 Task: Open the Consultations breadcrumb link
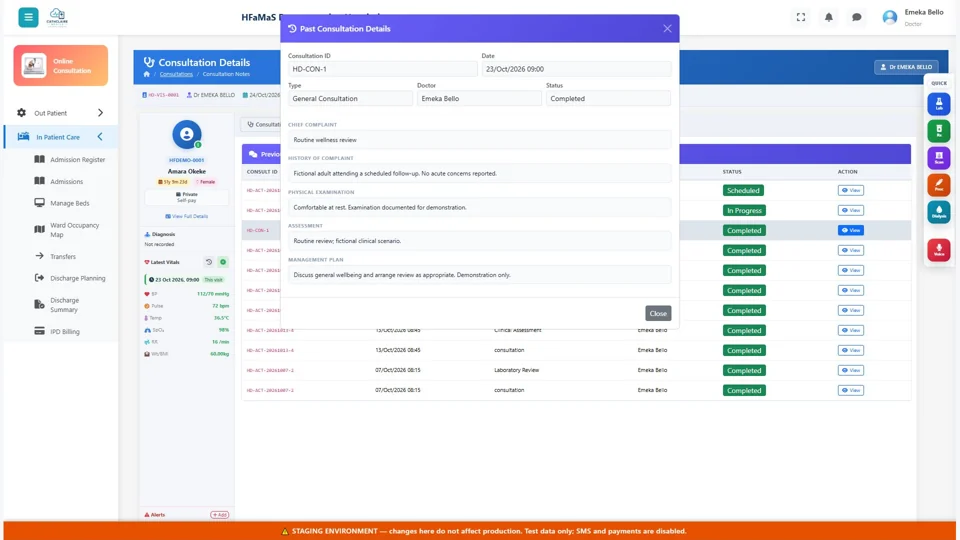[x=176, y=74]
